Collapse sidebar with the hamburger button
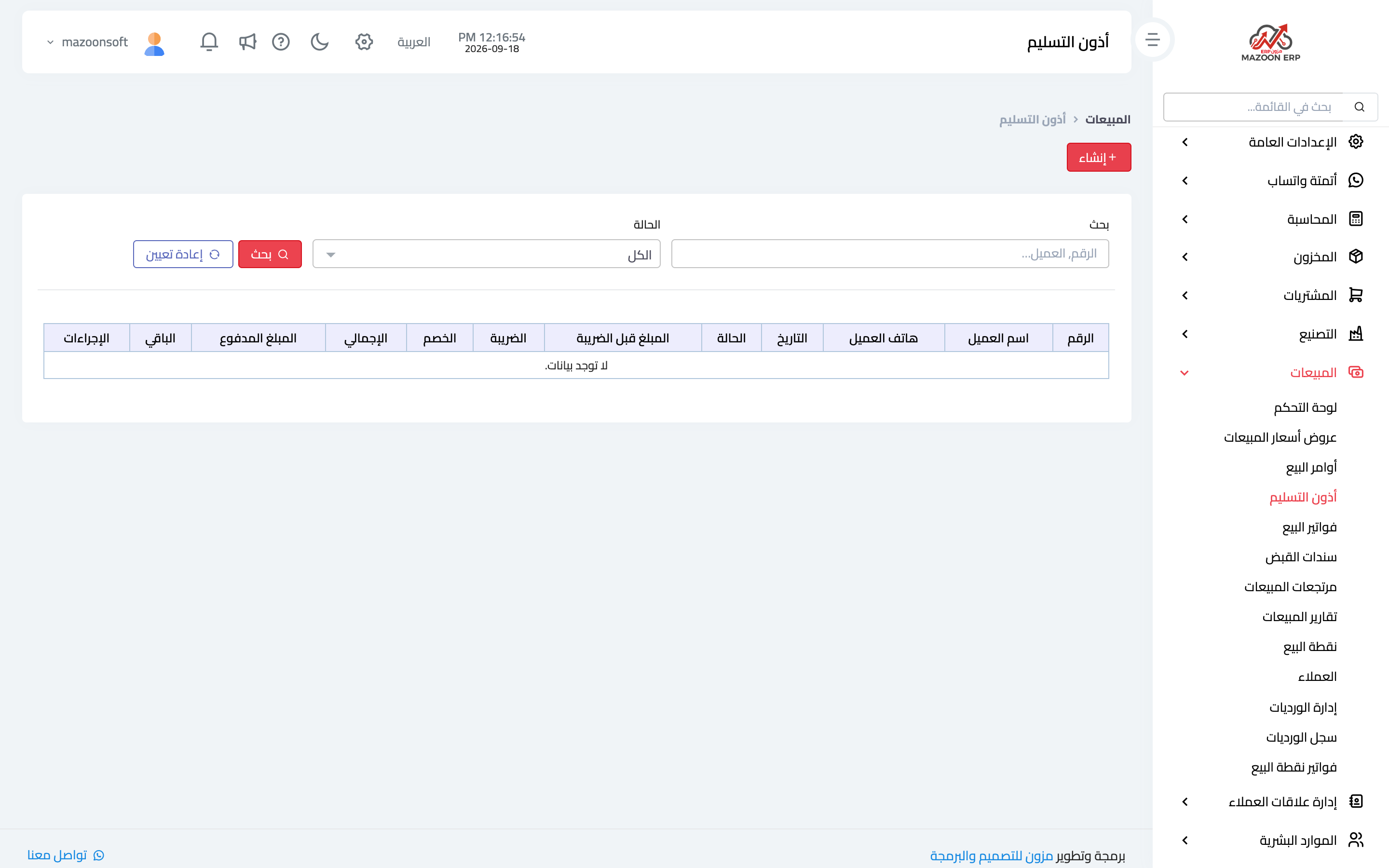 (1153, 40)
